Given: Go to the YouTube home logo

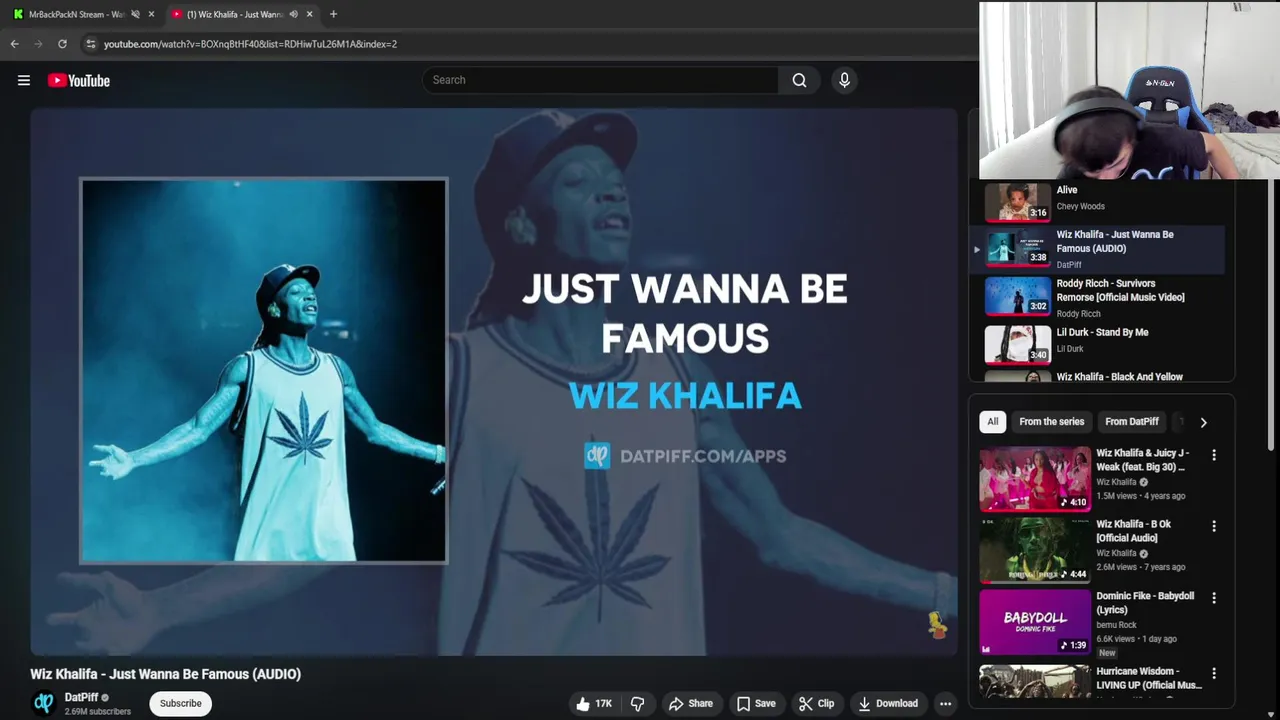Looking at the screenshot, I should pos(78,80).
